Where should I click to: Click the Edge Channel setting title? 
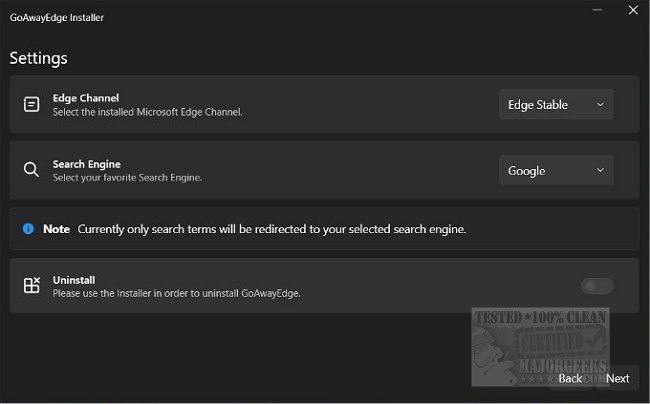[86, 98]
